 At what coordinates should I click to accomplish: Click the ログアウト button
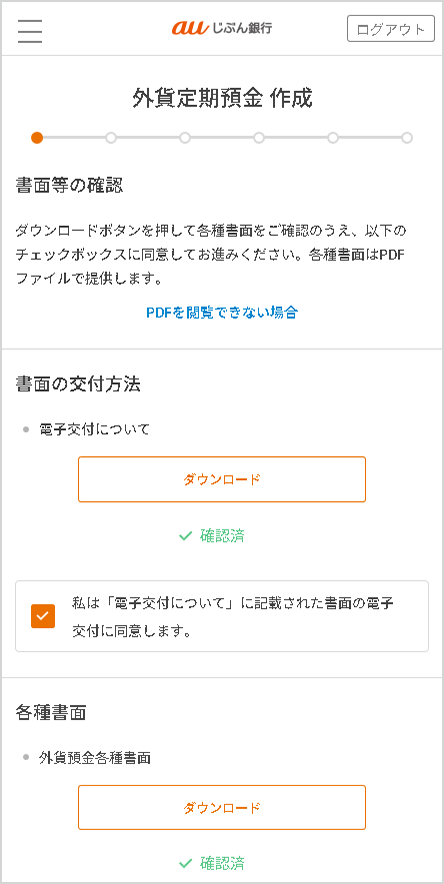point(391,29)
